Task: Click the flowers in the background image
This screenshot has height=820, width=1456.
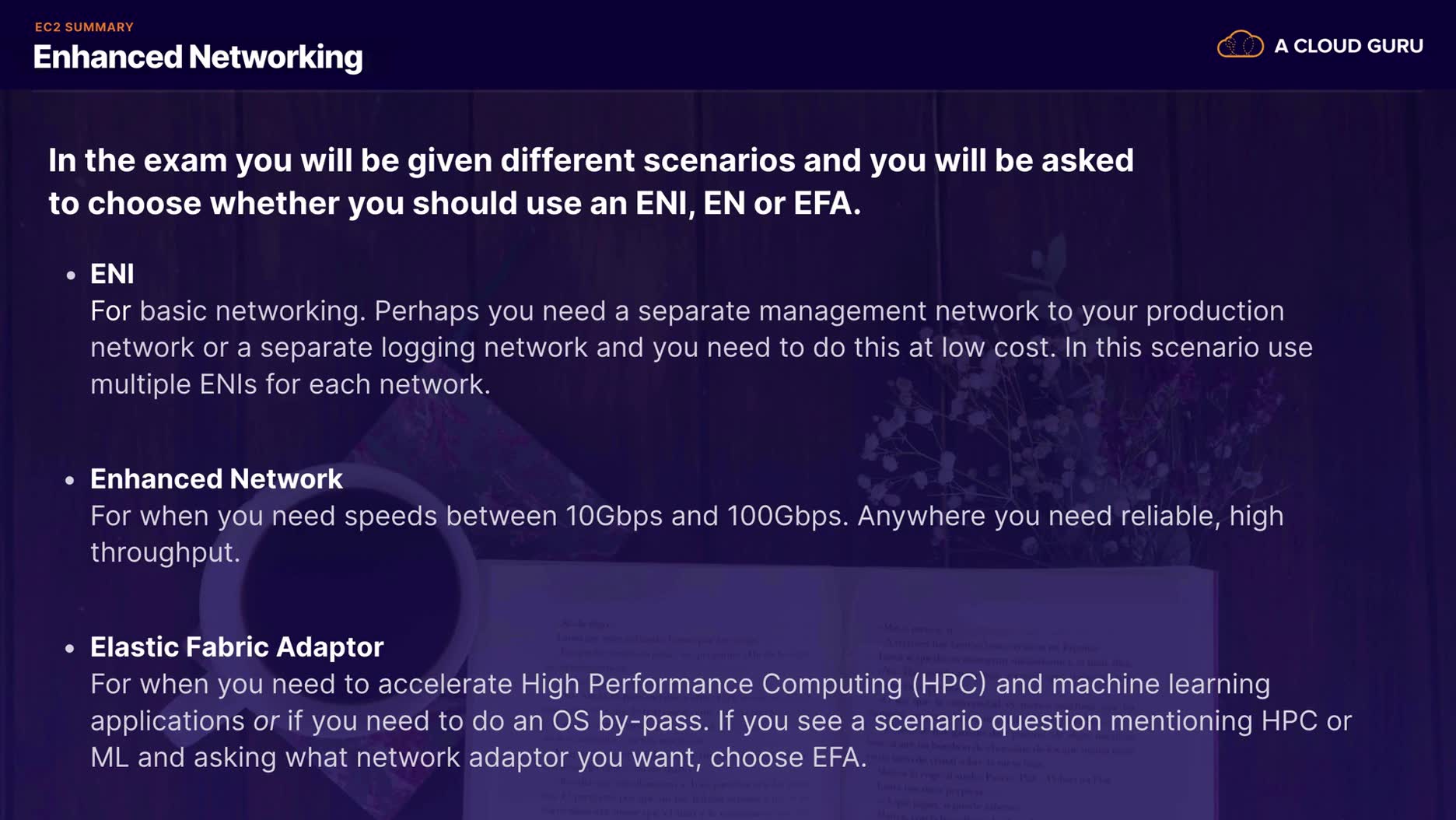Action: click(1011, 405)
